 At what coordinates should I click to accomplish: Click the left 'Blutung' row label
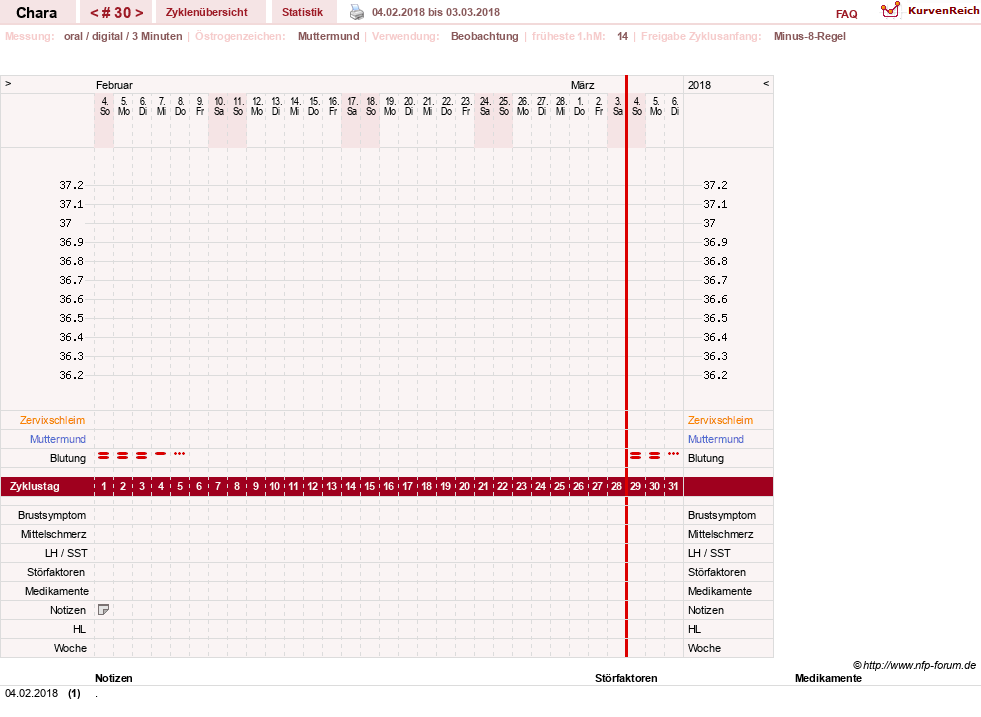(x=68, y=458)
